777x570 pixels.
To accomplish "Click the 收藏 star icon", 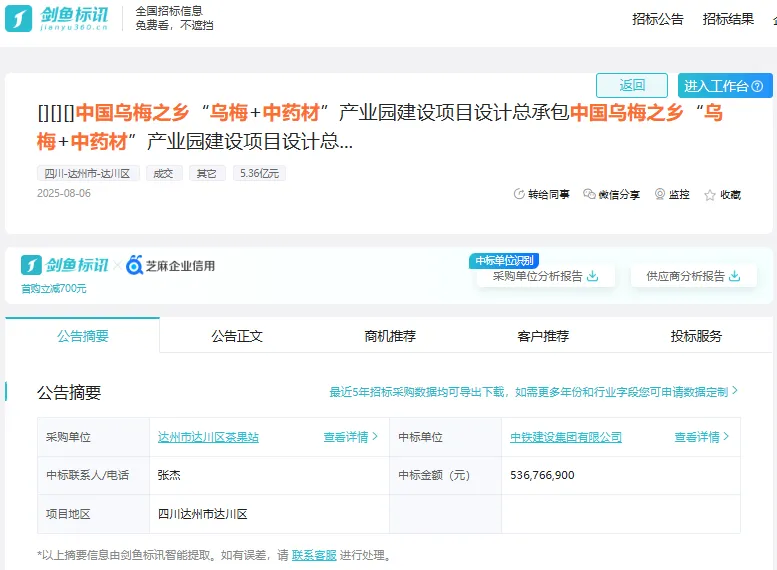I will tap(710, 195).
